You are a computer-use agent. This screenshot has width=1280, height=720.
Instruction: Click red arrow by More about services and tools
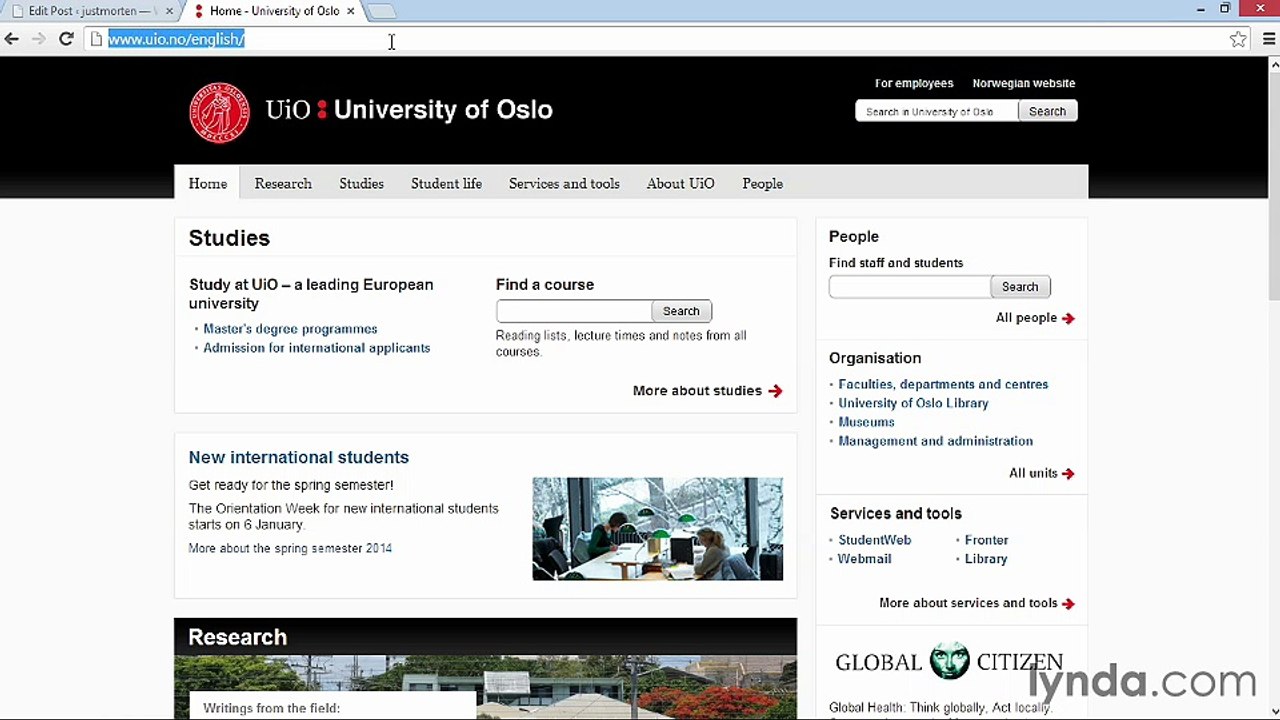coord(1068,604)
